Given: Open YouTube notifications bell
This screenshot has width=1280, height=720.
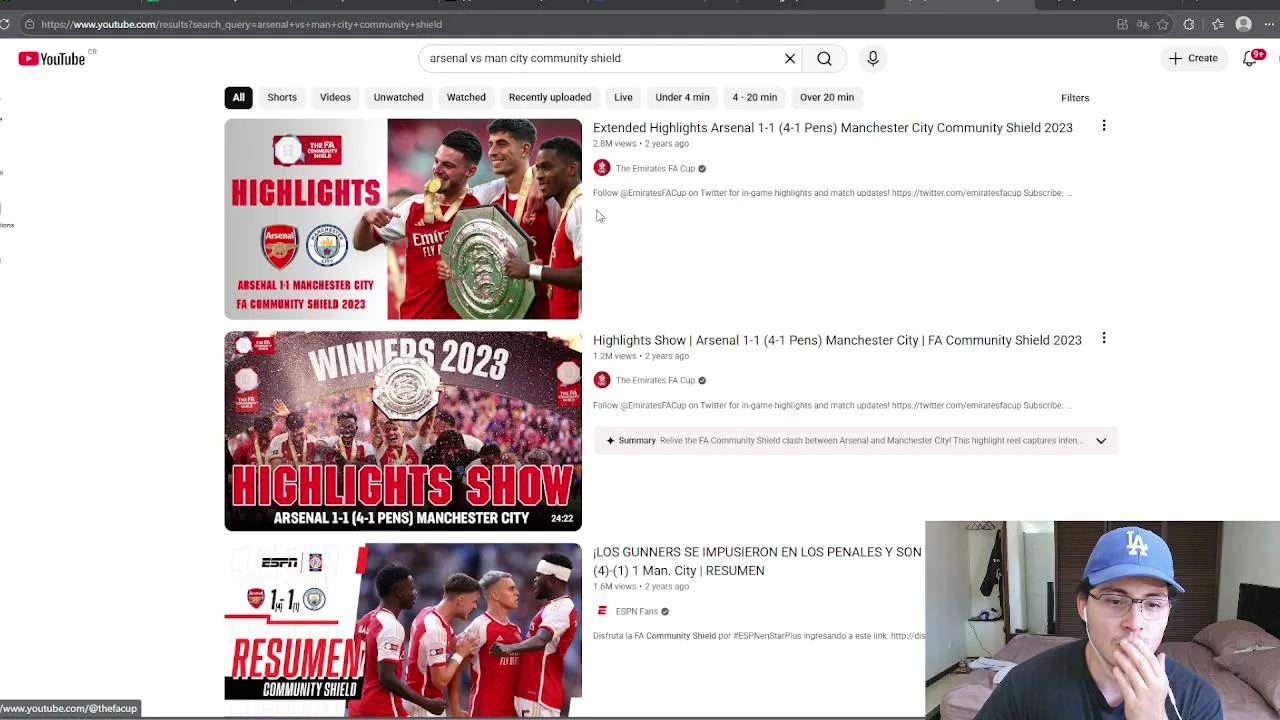Looking at the screenshot, I should click(x=1250, y=58).
